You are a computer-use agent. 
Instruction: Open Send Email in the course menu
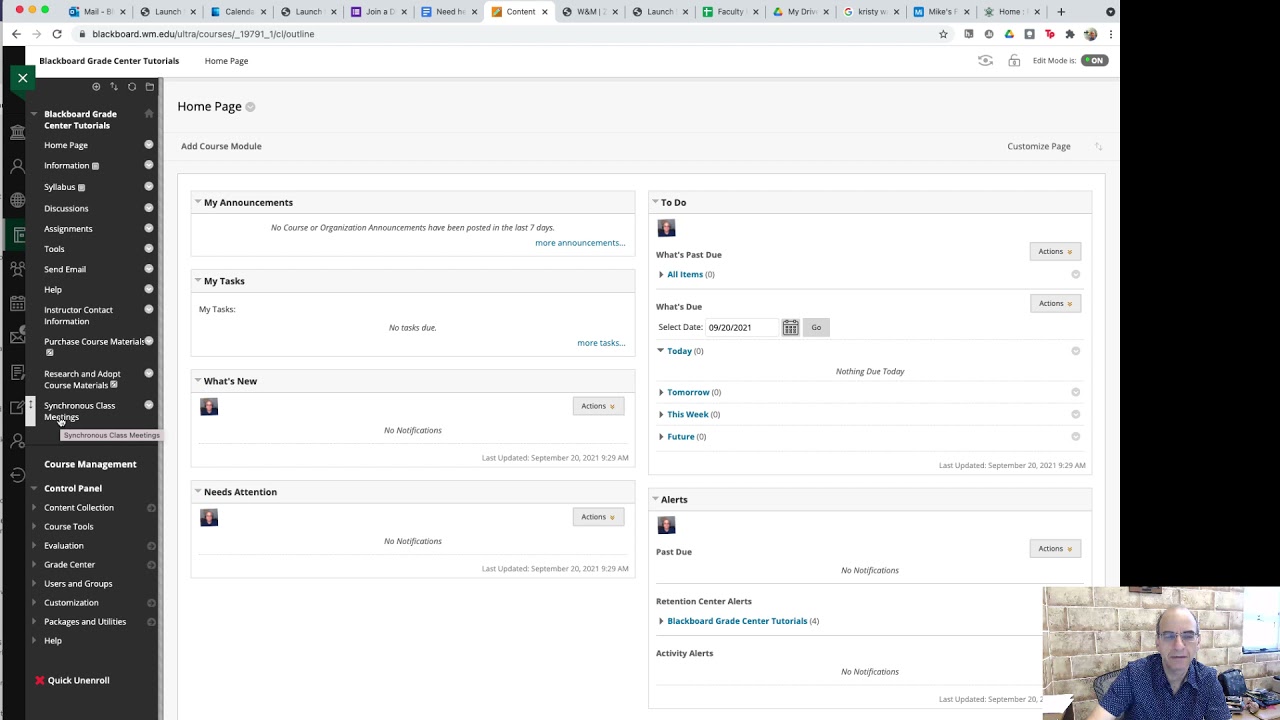pyautogui.click(x=65, y=269)
